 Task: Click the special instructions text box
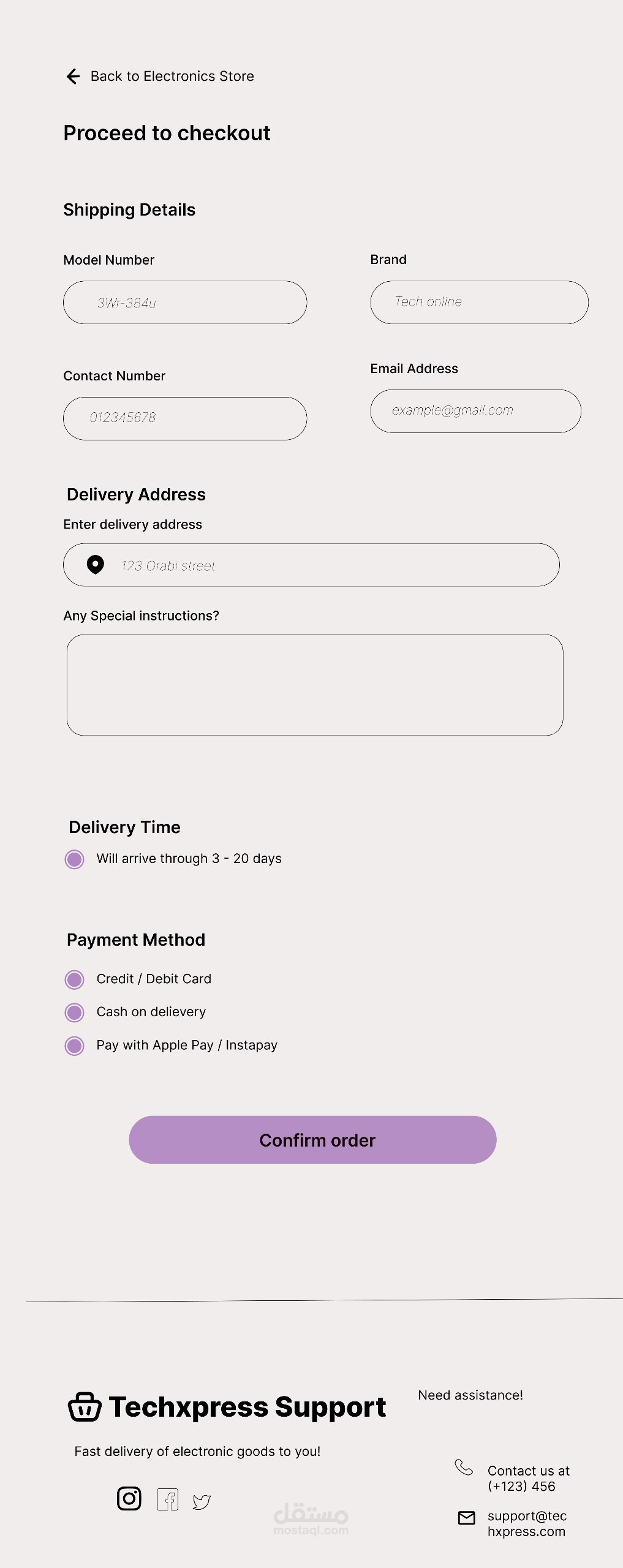pyautogui.click(x=315, y=685)
